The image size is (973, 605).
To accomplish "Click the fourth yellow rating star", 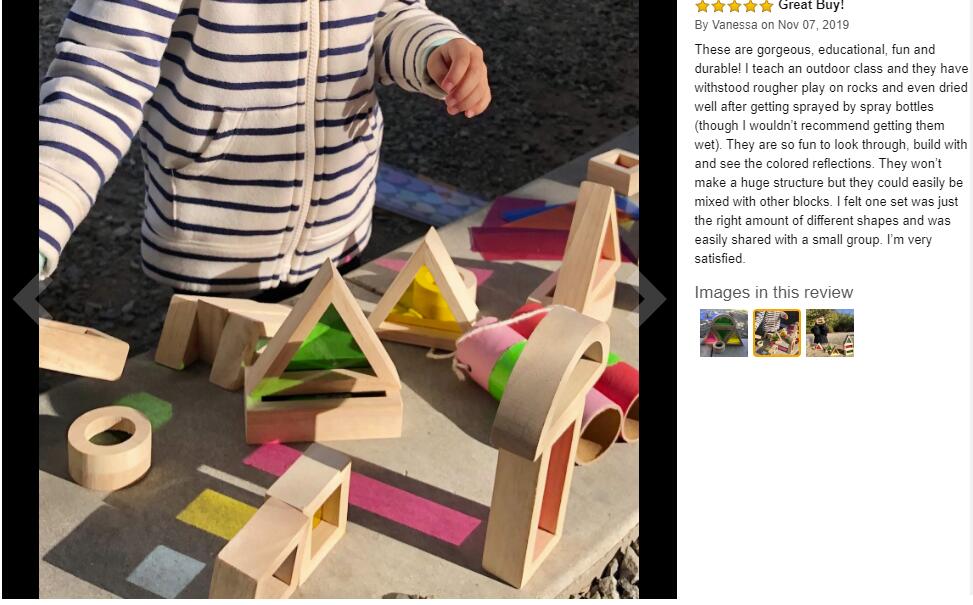I will click(x=750, y=6).
